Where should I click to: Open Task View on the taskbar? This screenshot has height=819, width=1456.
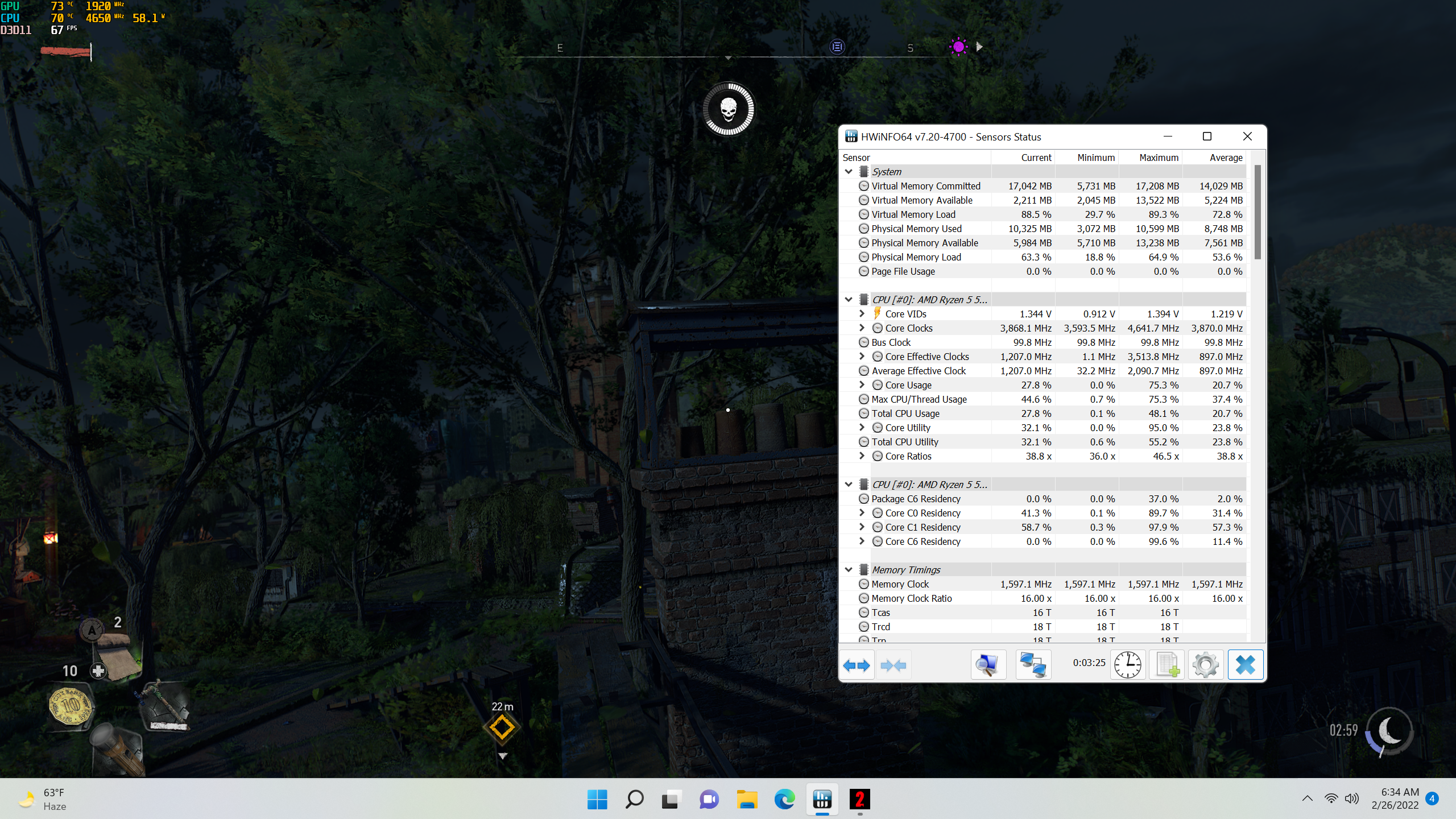(x=671, y=800)
